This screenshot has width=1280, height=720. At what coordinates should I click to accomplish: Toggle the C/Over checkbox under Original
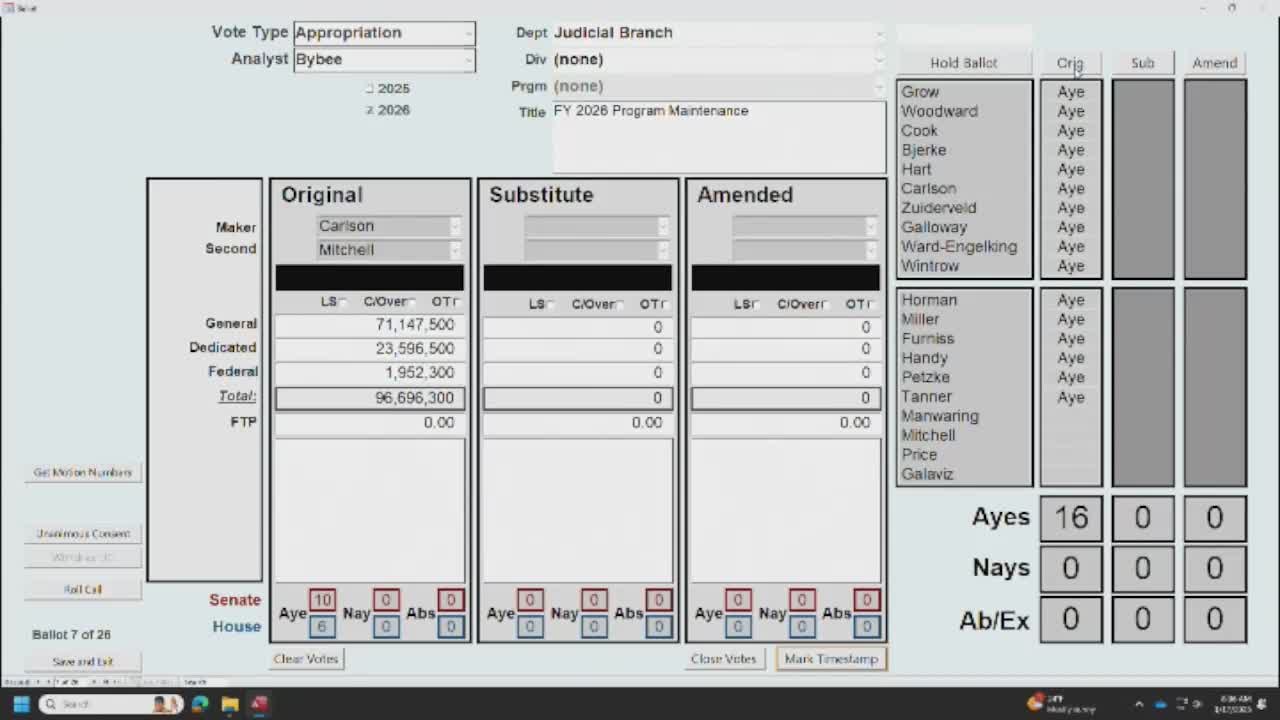point(412,302)
